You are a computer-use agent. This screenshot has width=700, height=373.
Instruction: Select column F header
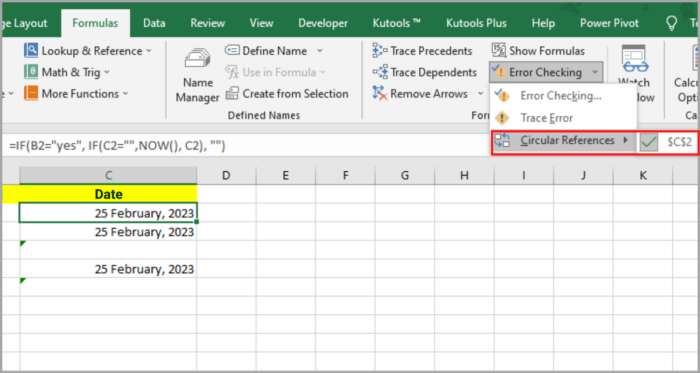click(345, 175)
